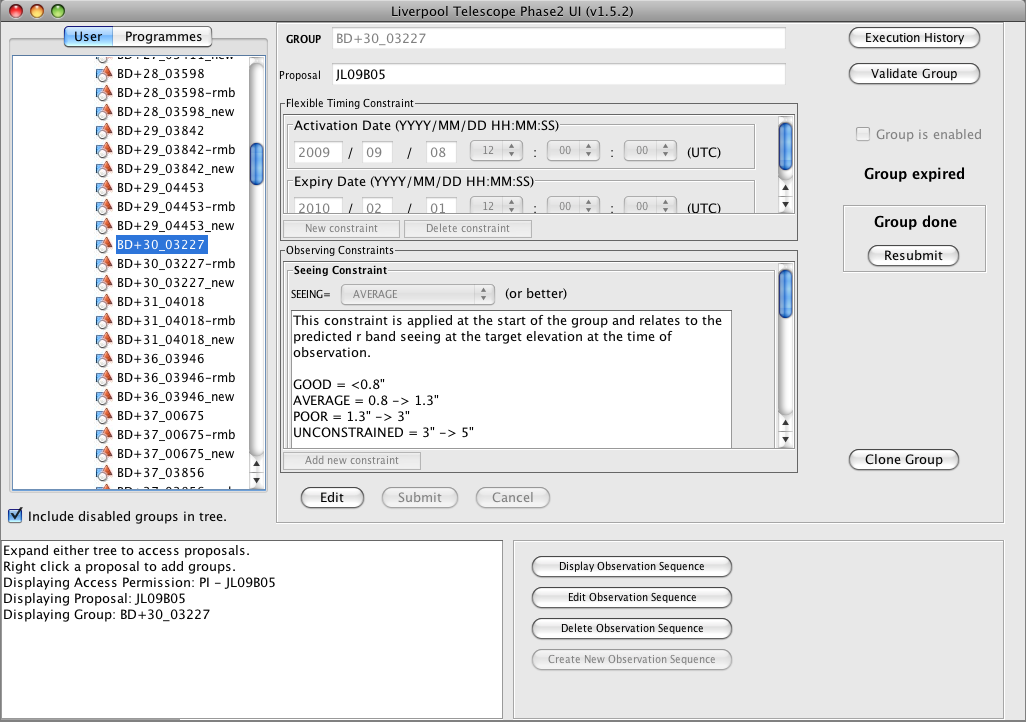Click the icon beside BD+28_03598_new
The height and width of the screenshot is (722, 1026).
tap(103, 111)
